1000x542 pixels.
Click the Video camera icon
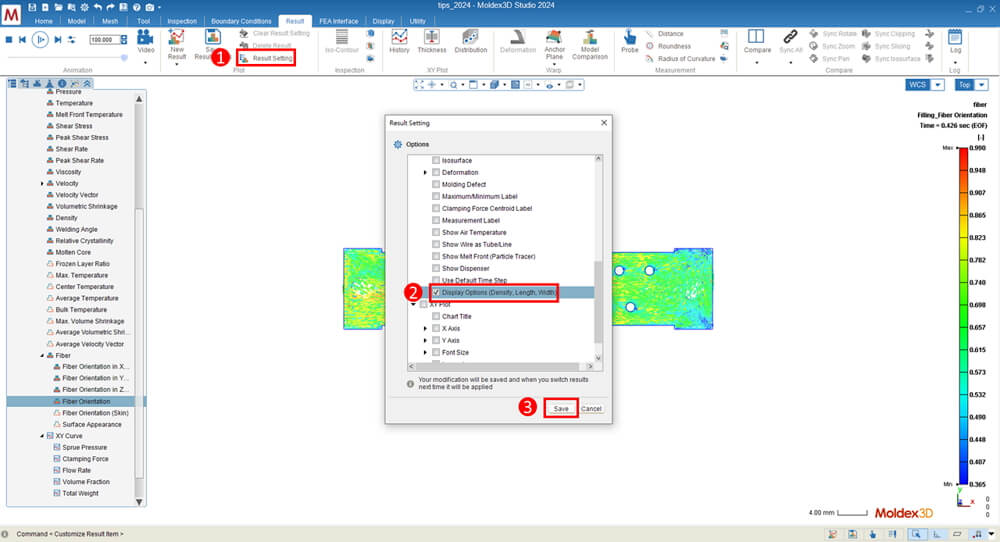pos(145,37)
